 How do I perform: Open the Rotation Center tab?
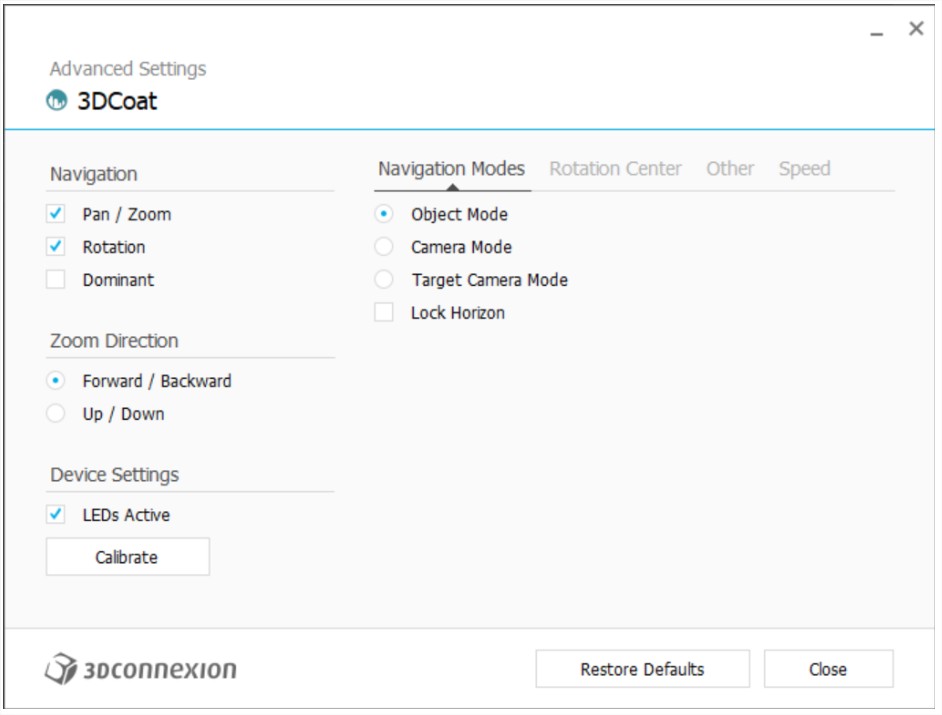point(615,169)
